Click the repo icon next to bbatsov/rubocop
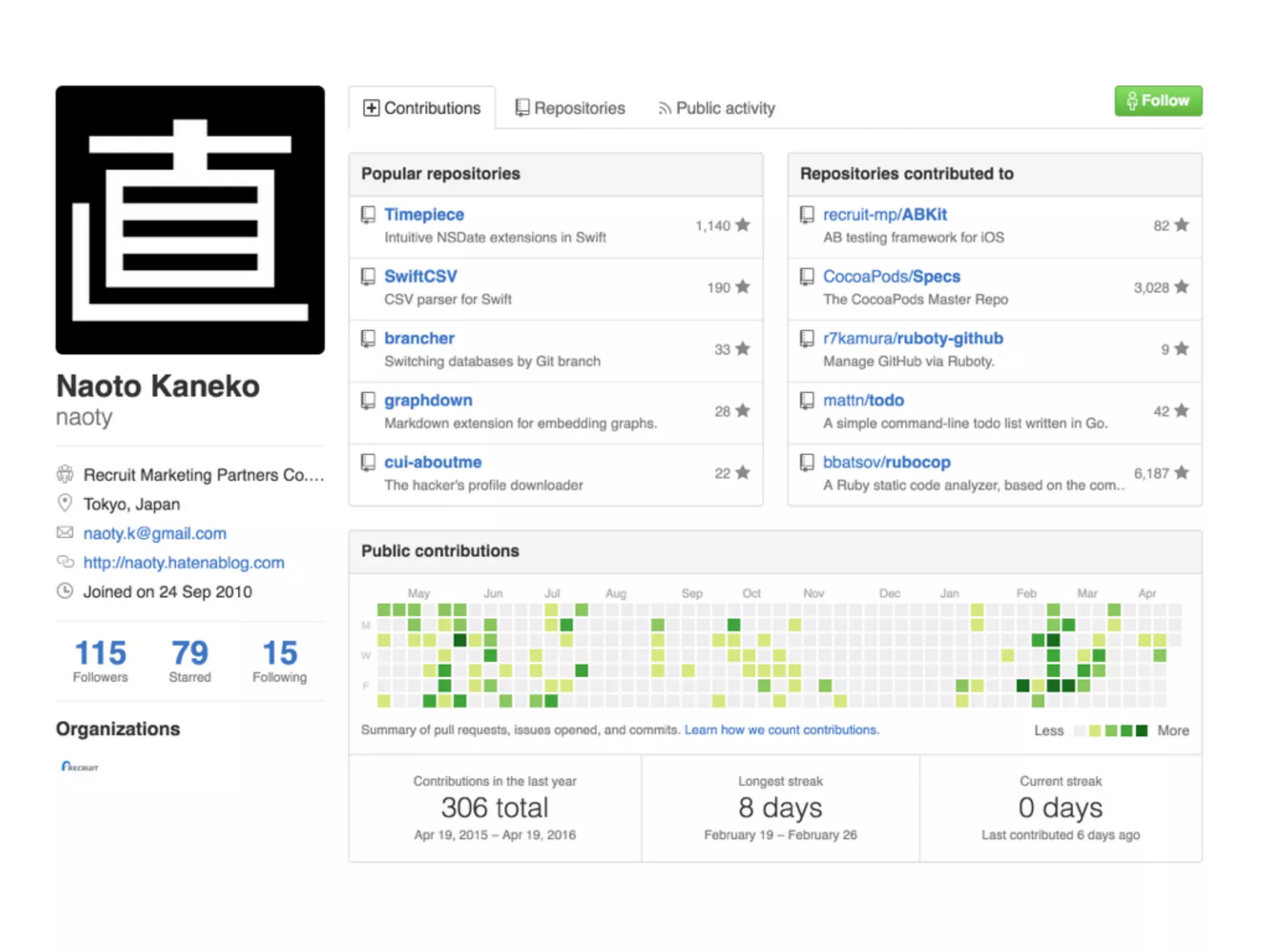The image size is (1270, 952). [807, 462]
